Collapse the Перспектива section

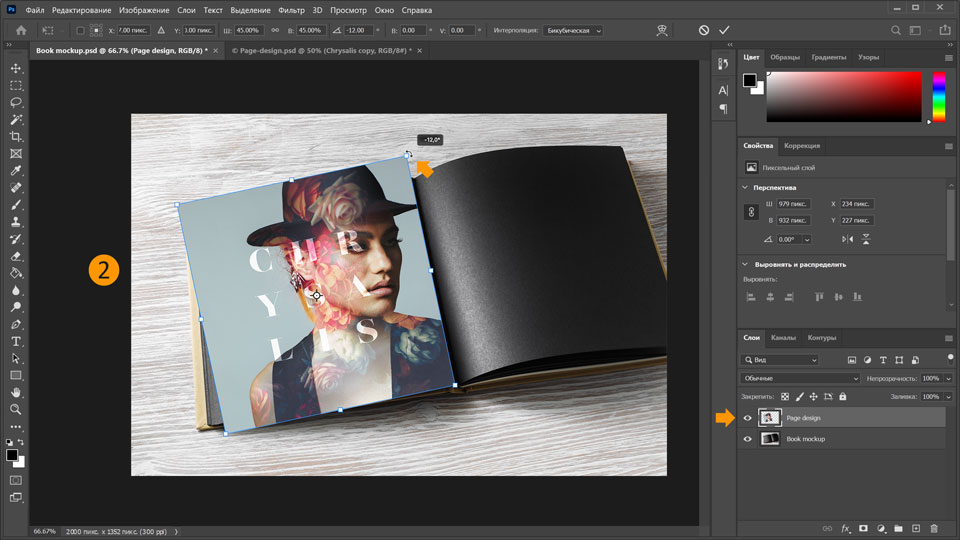[745, 187]
